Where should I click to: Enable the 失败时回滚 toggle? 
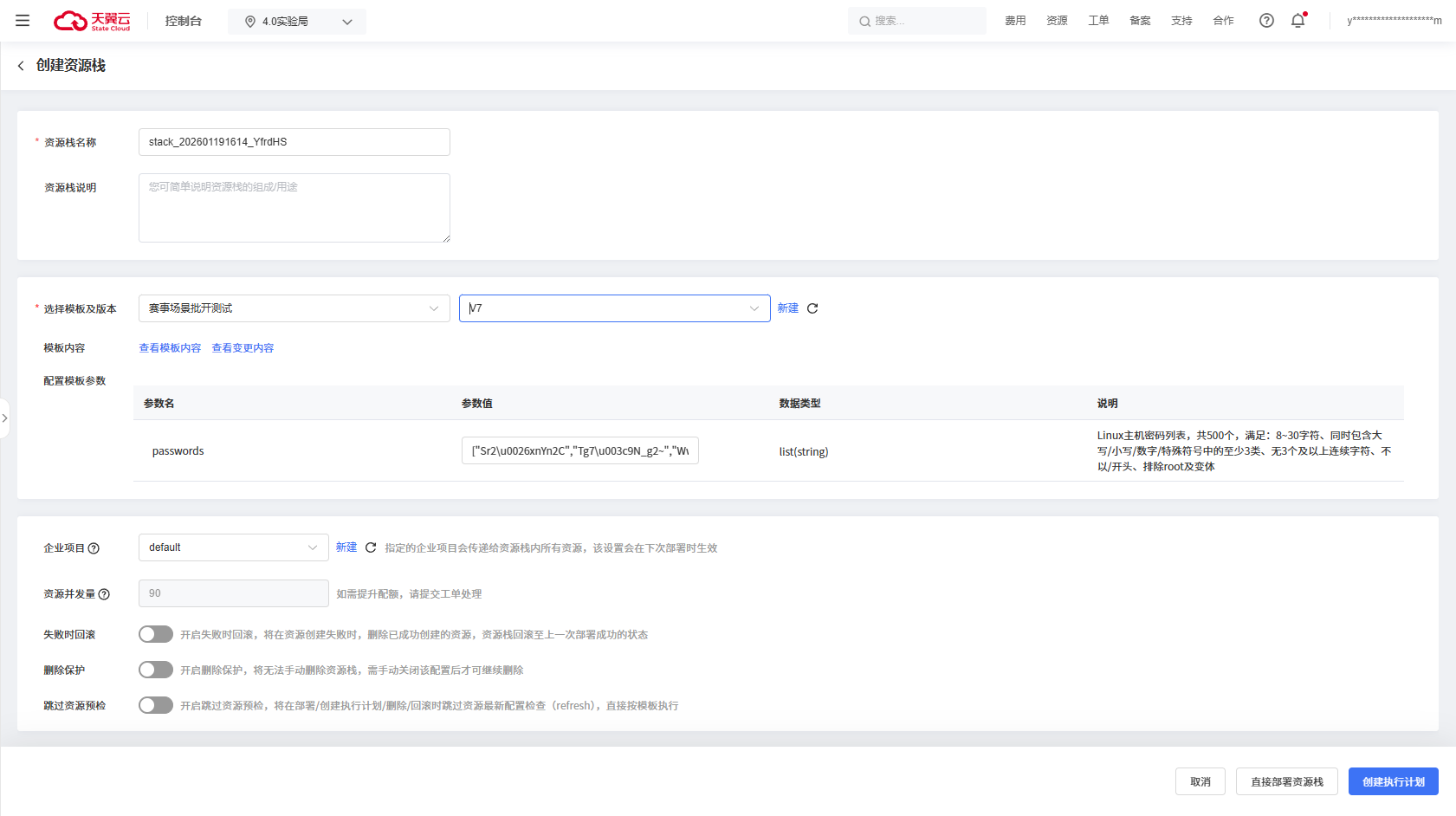pos(156,634)
